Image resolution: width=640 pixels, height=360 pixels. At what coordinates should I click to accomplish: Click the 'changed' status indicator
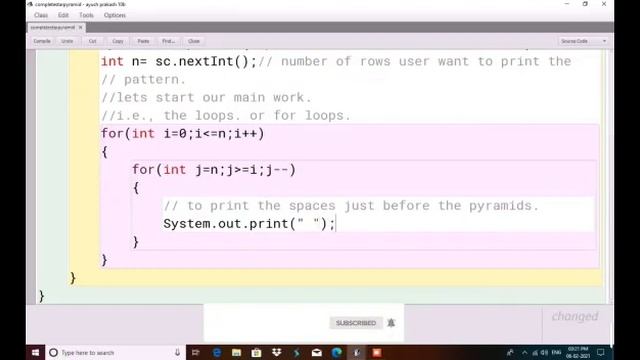coord(575,317)
